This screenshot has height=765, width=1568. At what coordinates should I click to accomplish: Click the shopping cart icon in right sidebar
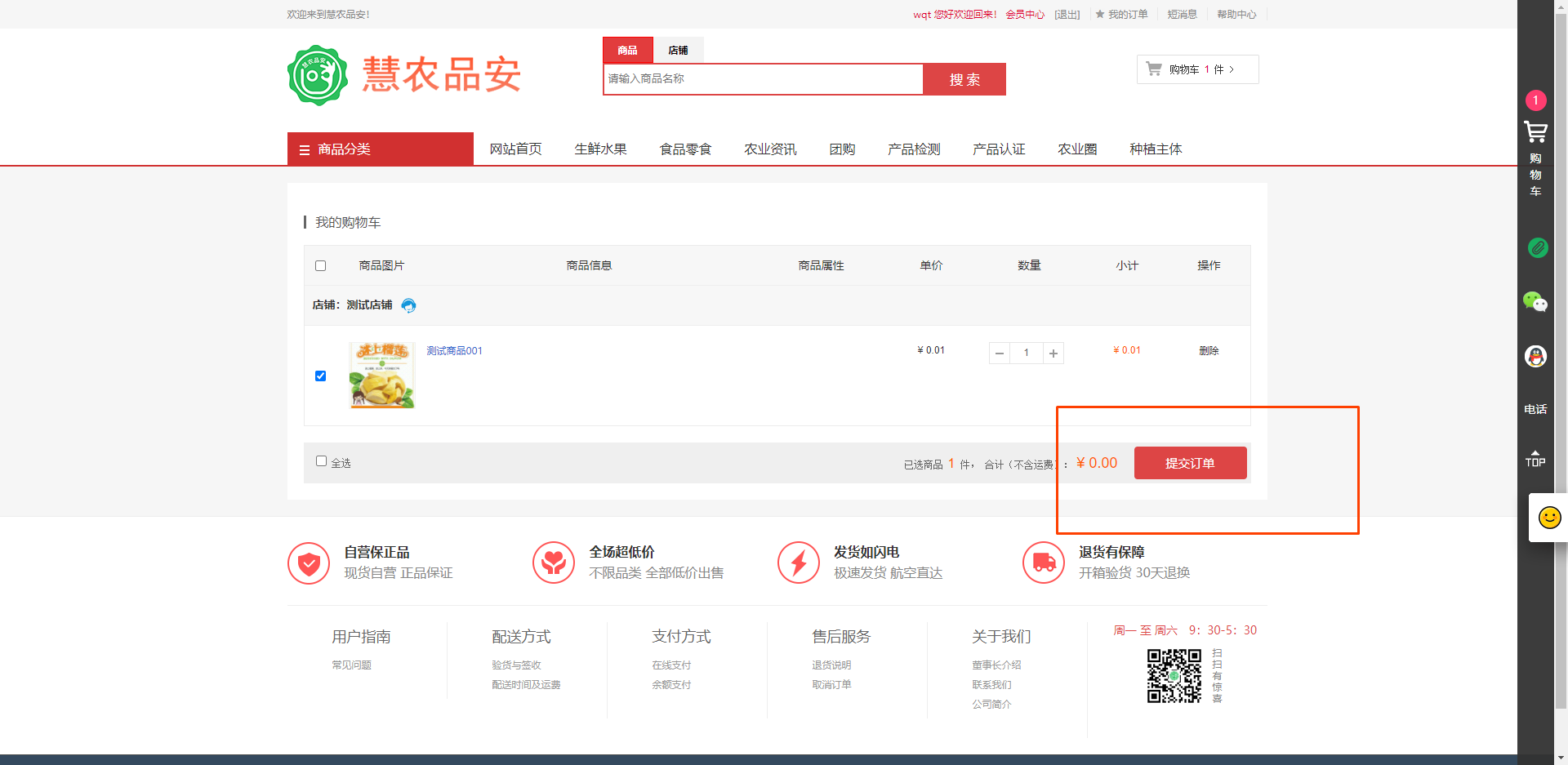pyautogui.click(x=1535, y=132)
